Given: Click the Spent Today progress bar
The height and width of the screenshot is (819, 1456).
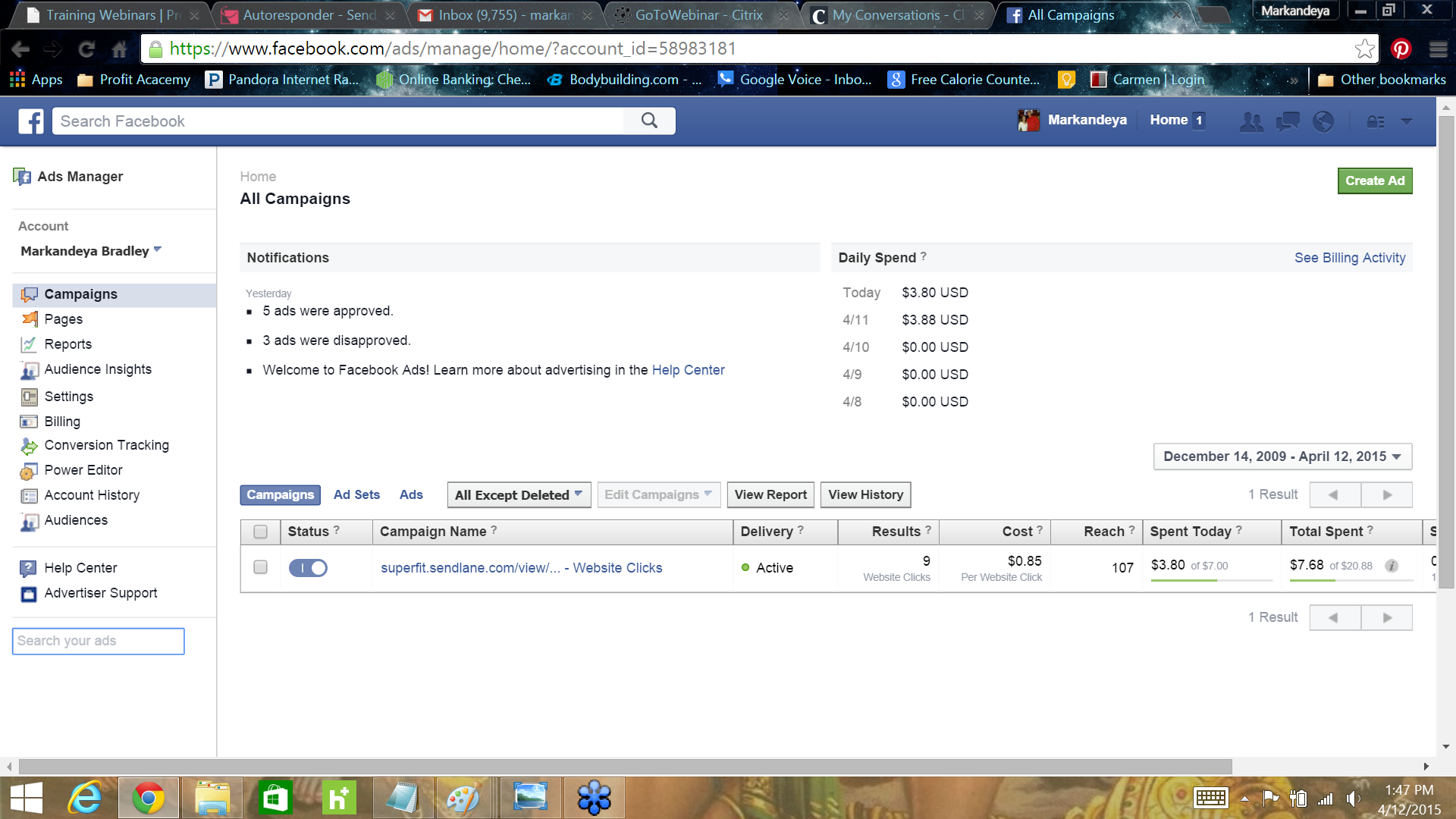Looking at the screenshot, I should coord(1211,581).
